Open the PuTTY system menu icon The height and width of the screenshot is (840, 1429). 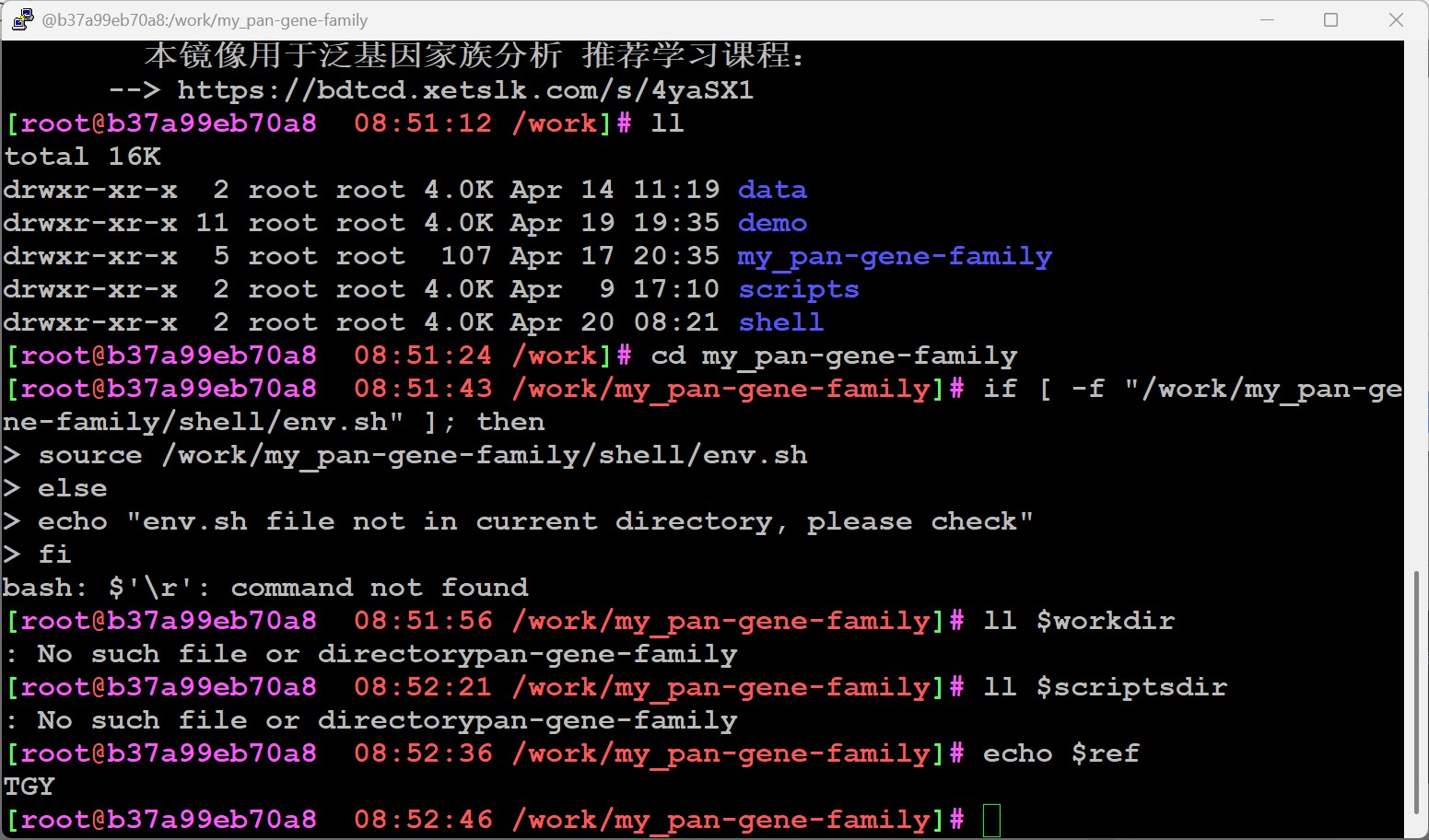pos(22,19)
